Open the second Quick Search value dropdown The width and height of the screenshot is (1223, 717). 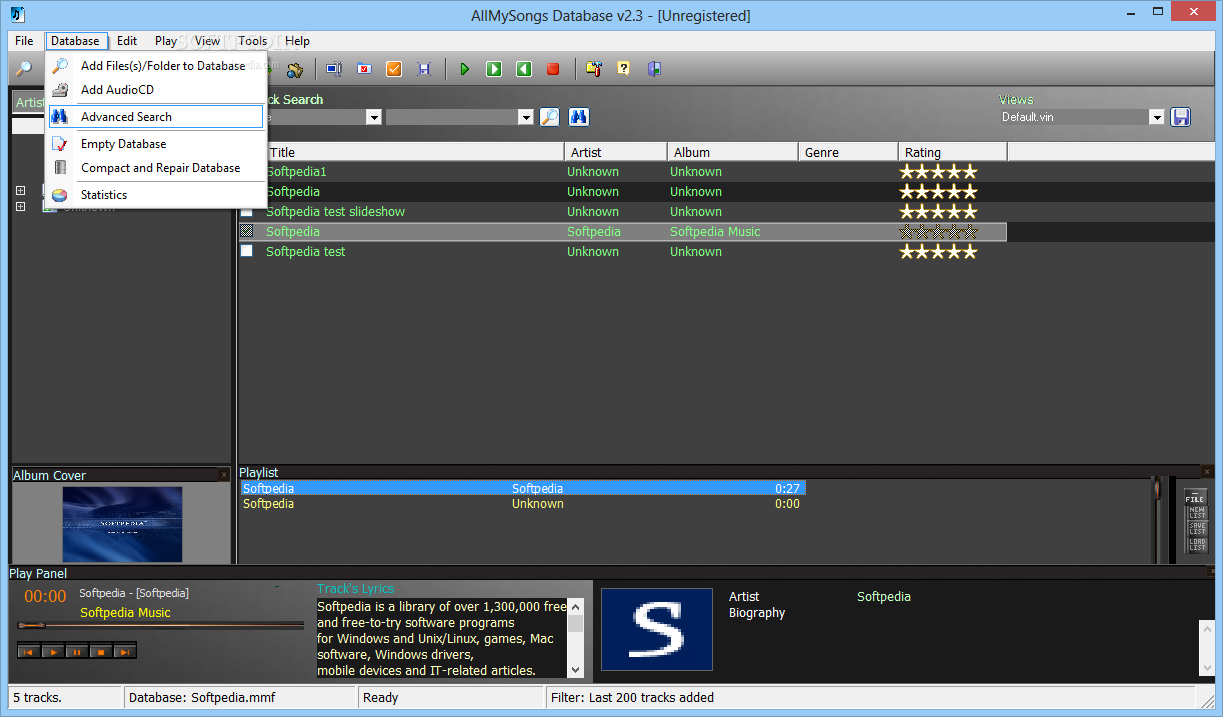pyautogui.click(x=526, y=117)
